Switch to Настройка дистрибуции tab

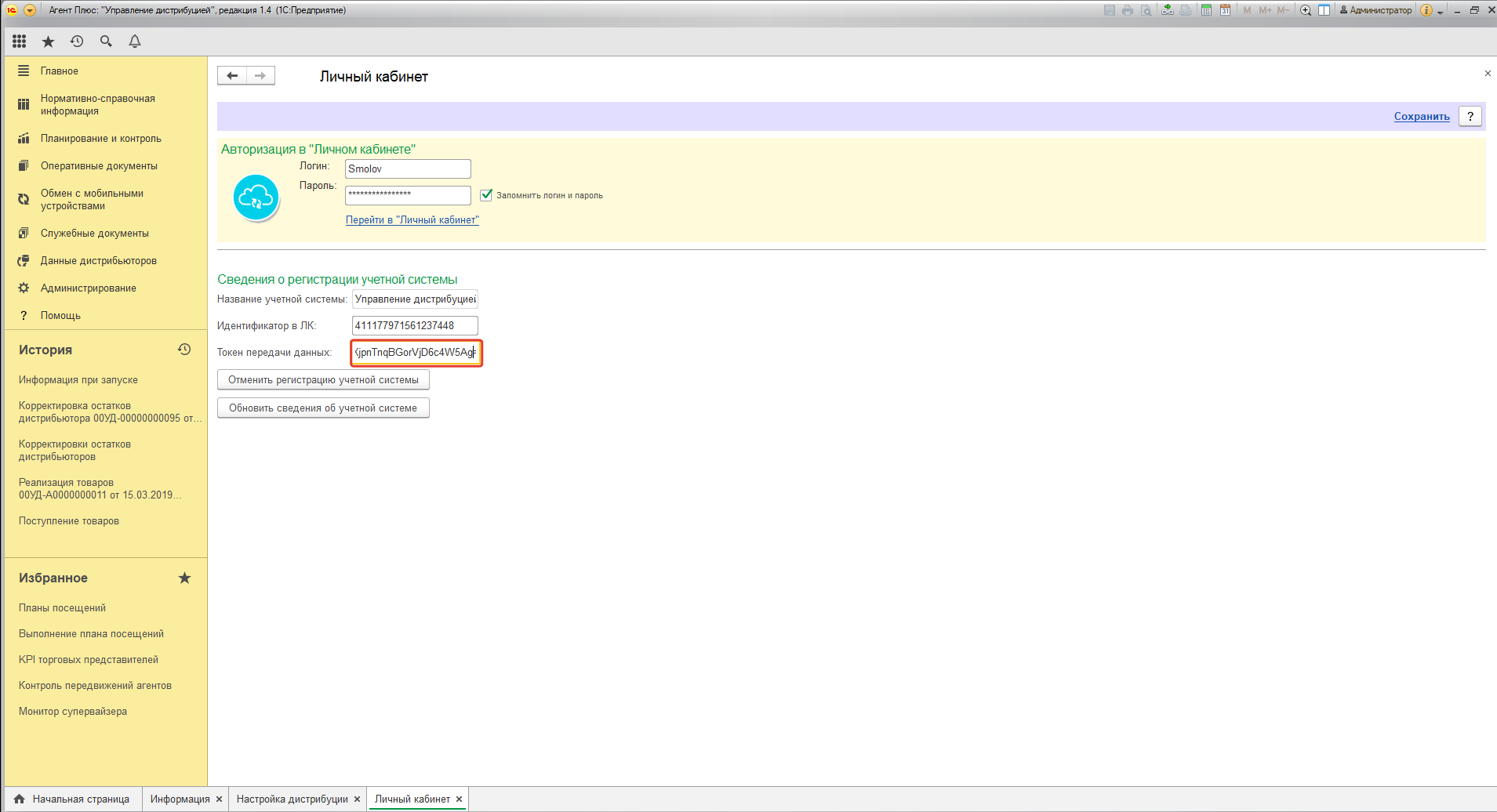point(292,799)
